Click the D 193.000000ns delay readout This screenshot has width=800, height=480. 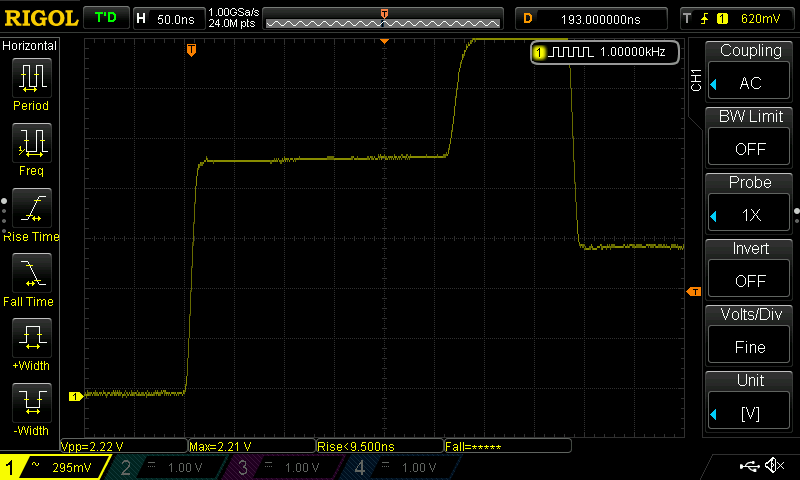591,19
